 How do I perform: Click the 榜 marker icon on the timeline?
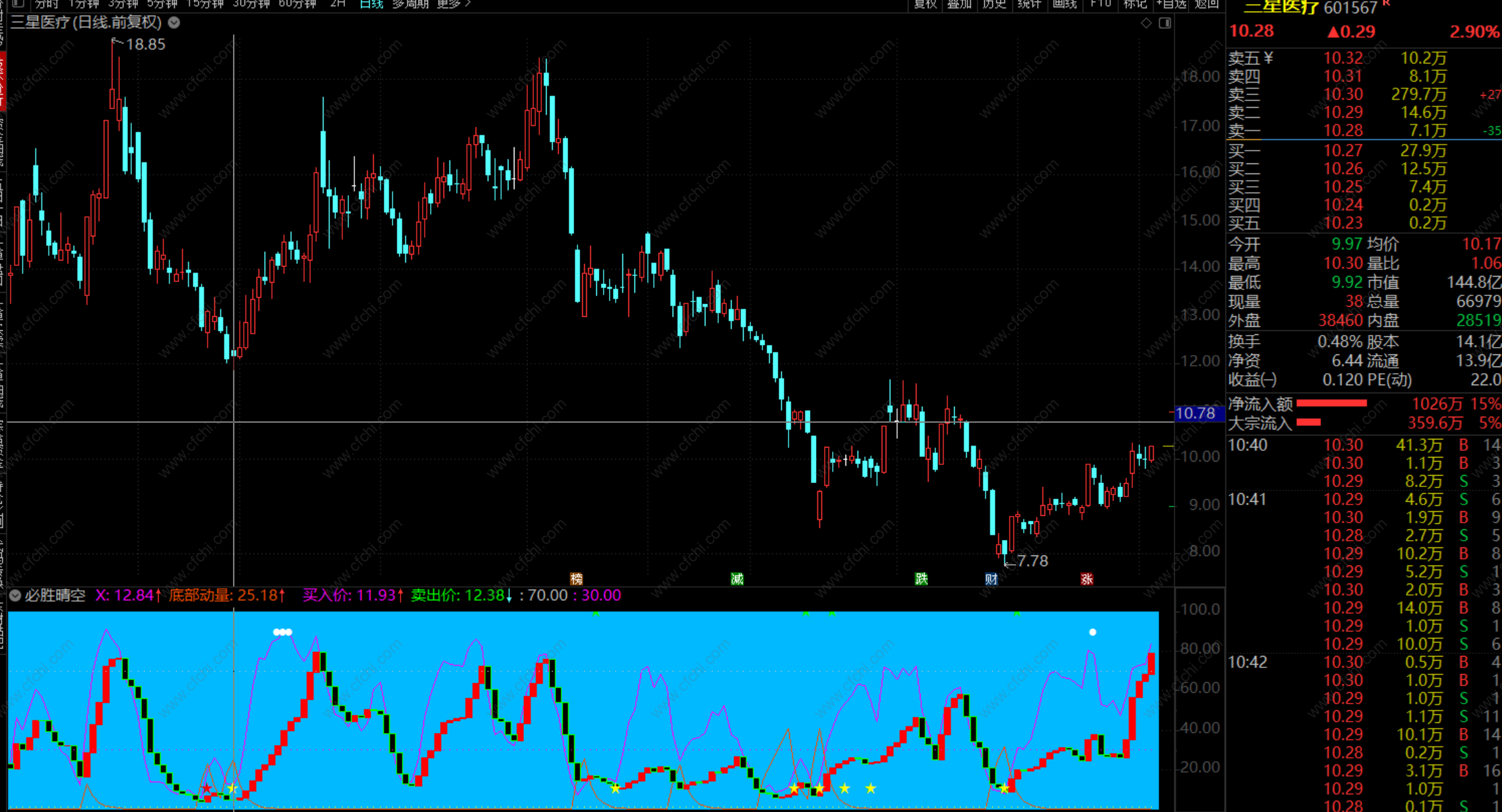[x=576, y=579]
